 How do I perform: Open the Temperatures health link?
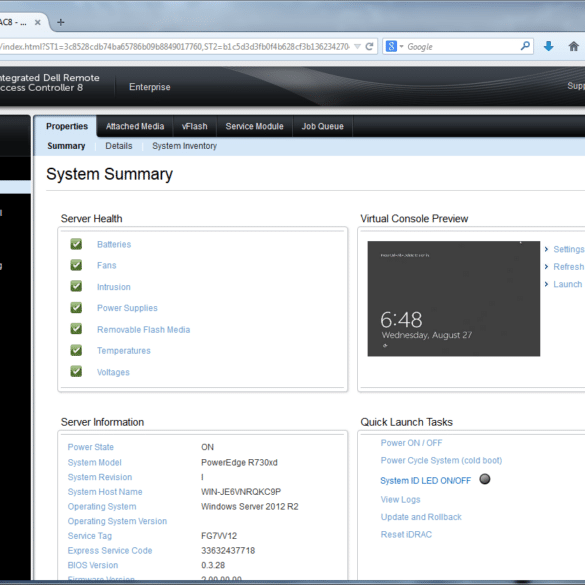(x=124, y=351)
